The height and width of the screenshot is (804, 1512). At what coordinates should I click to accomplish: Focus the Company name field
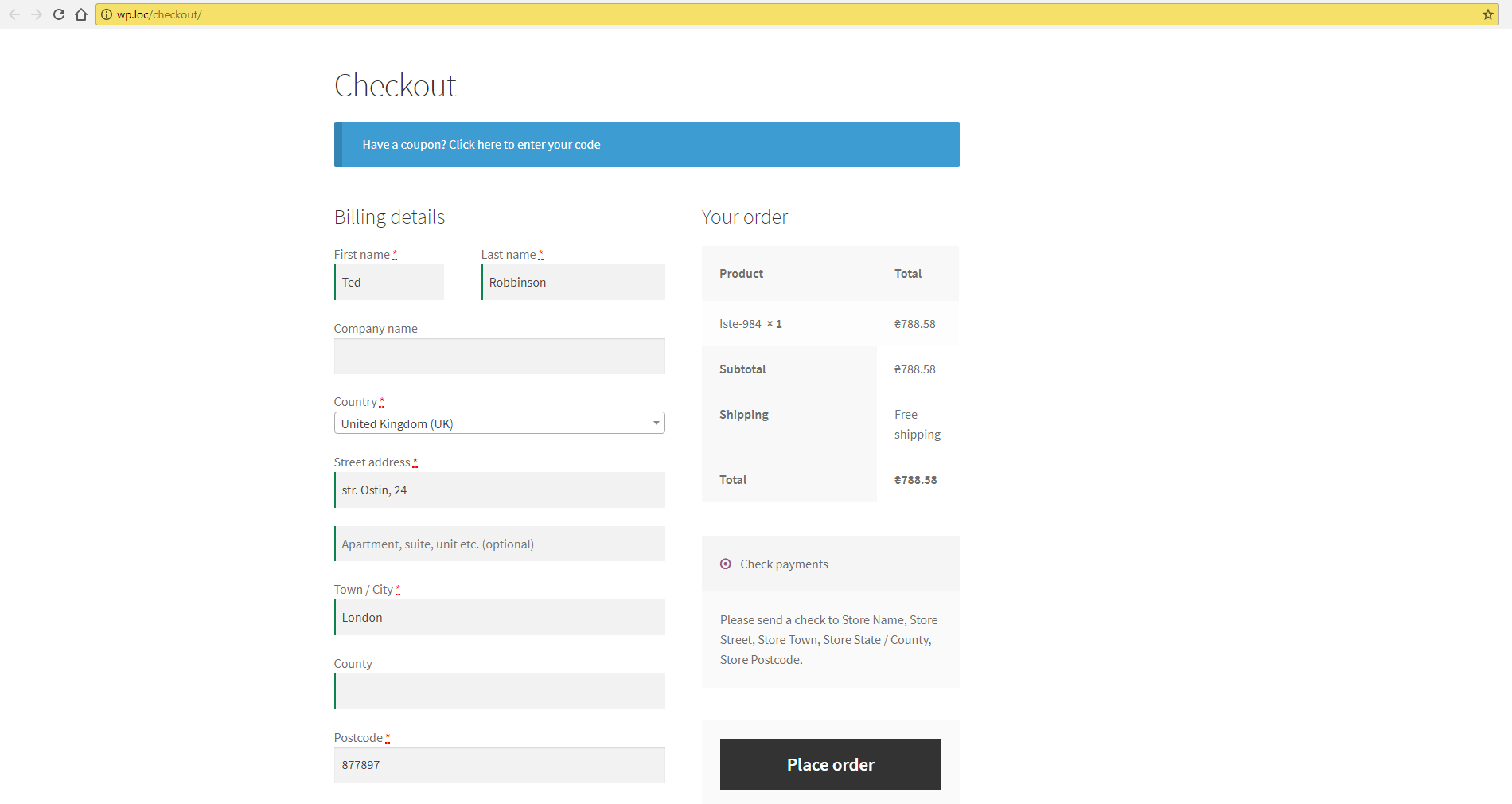pos(500,357)
